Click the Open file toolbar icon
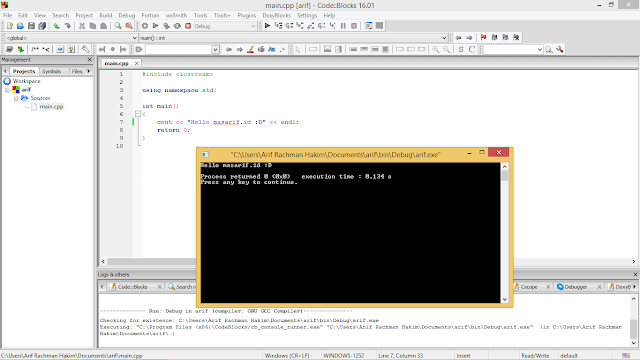Viewport: 640px width, 360px height. [x=20, y=26]
